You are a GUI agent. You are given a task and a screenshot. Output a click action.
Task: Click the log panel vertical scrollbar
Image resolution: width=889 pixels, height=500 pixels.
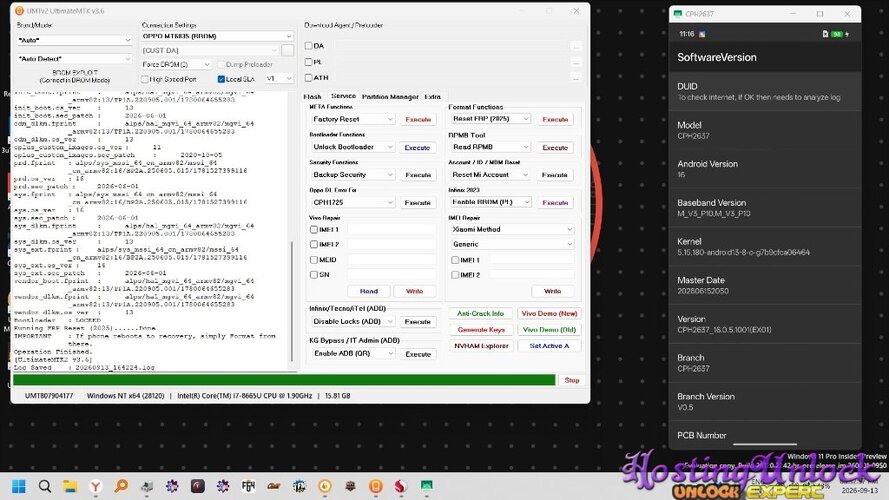click(292, 300)
